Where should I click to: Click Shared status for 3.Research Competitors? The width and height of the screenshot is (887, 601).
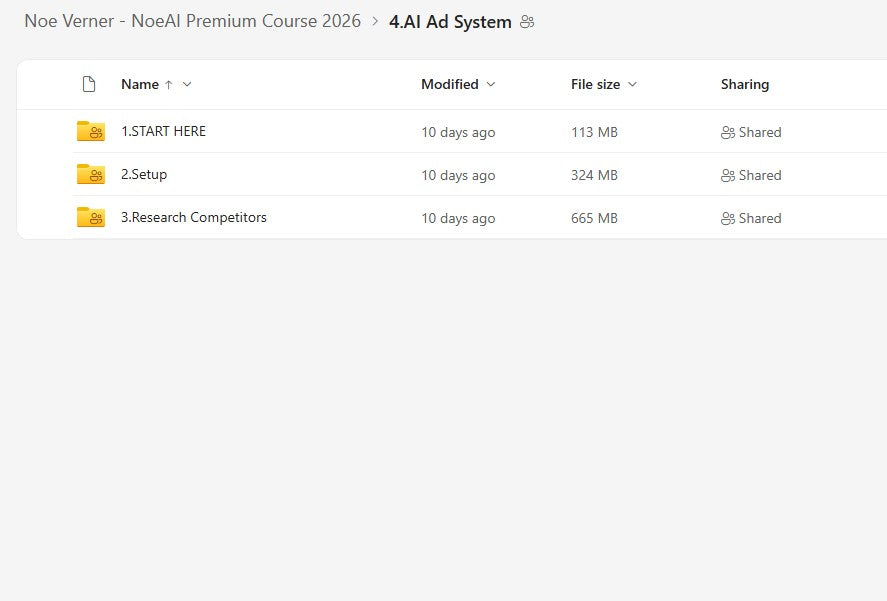760,218
